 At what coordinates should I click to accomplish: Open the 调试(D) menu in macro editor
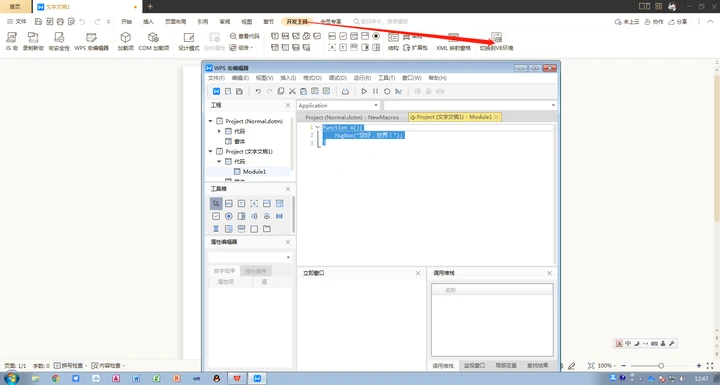338,78
